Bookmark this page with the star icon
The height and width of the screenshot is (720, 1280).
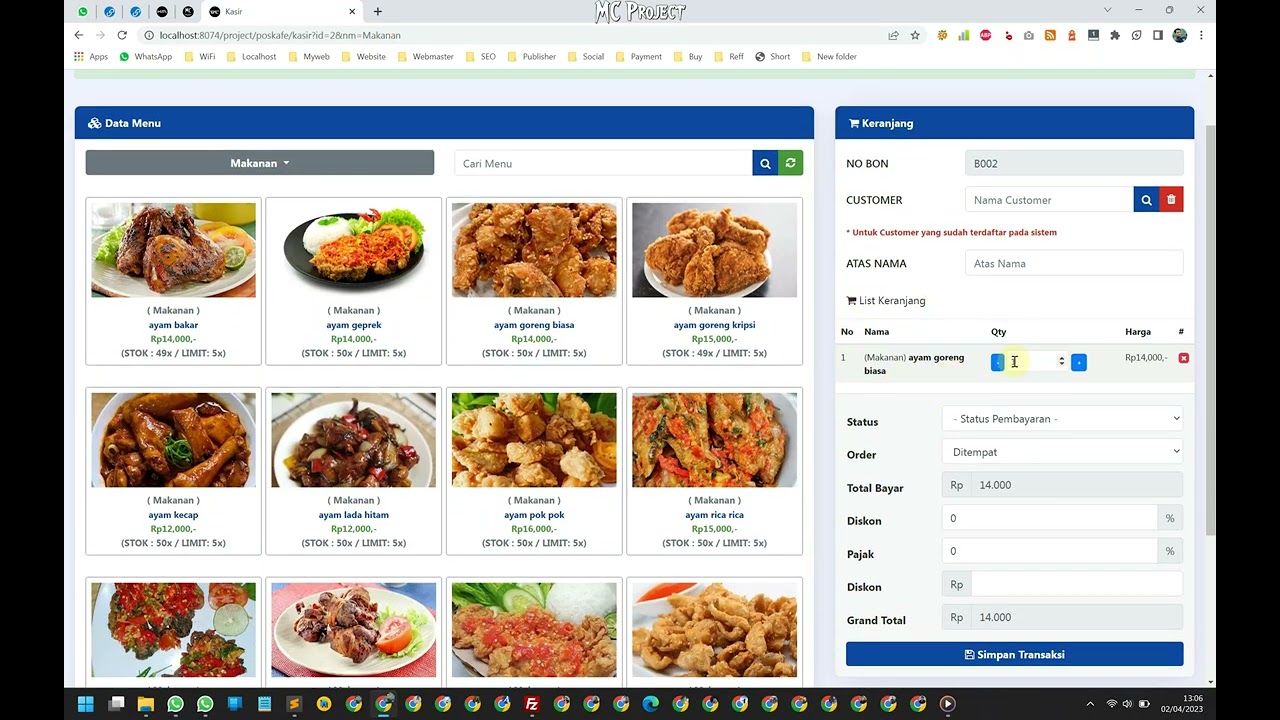(x=915, y=35)
